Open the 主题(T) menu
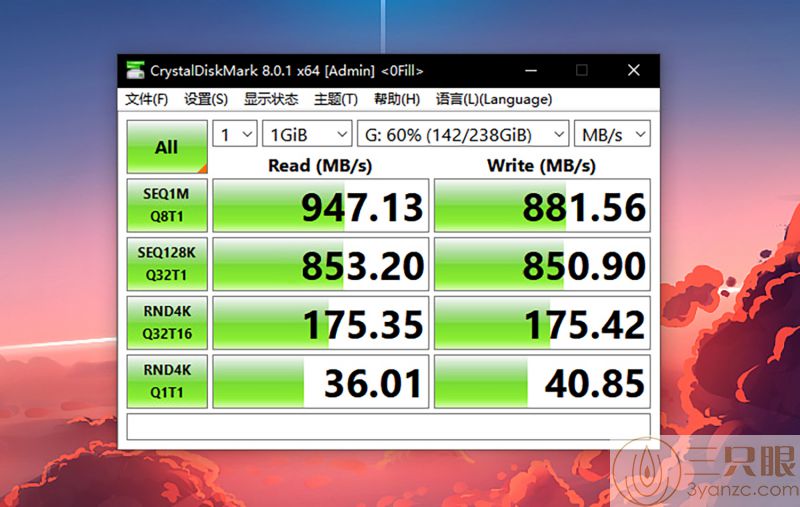 point(336,99)
